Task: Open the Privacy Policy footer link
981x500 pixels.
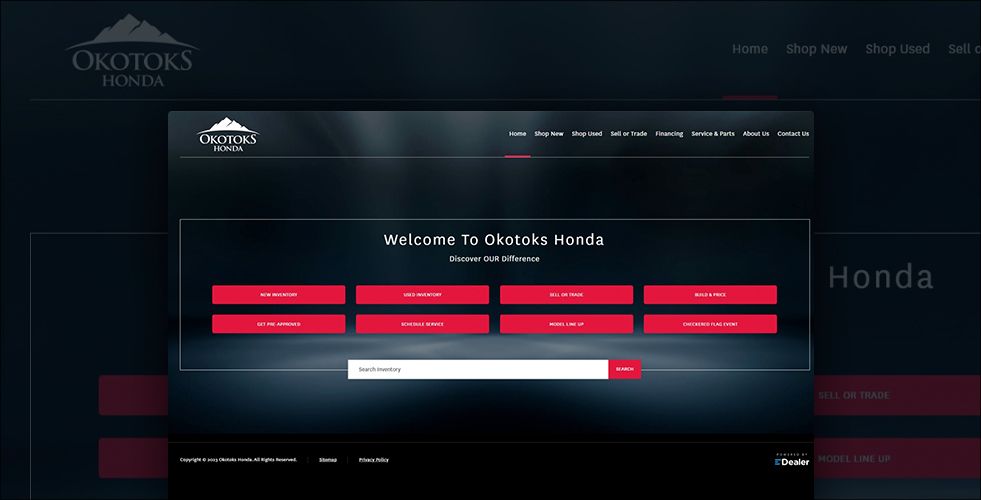Action: (374, 460)
